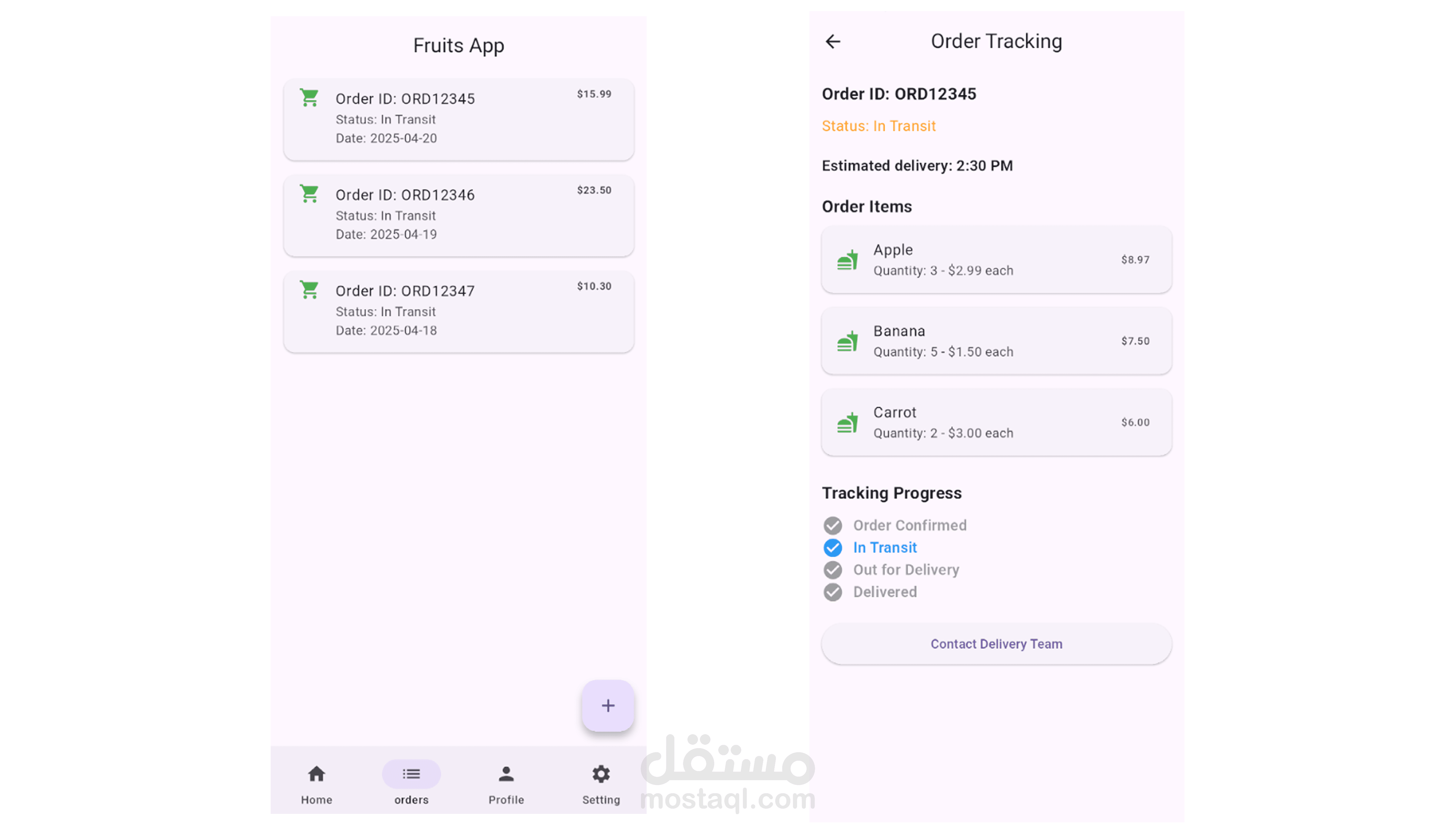Image resolution: width=1456 pixels, height=831 pixels.
Task: Open the order card dated 2025-04-18
Action: coord(459,311)
